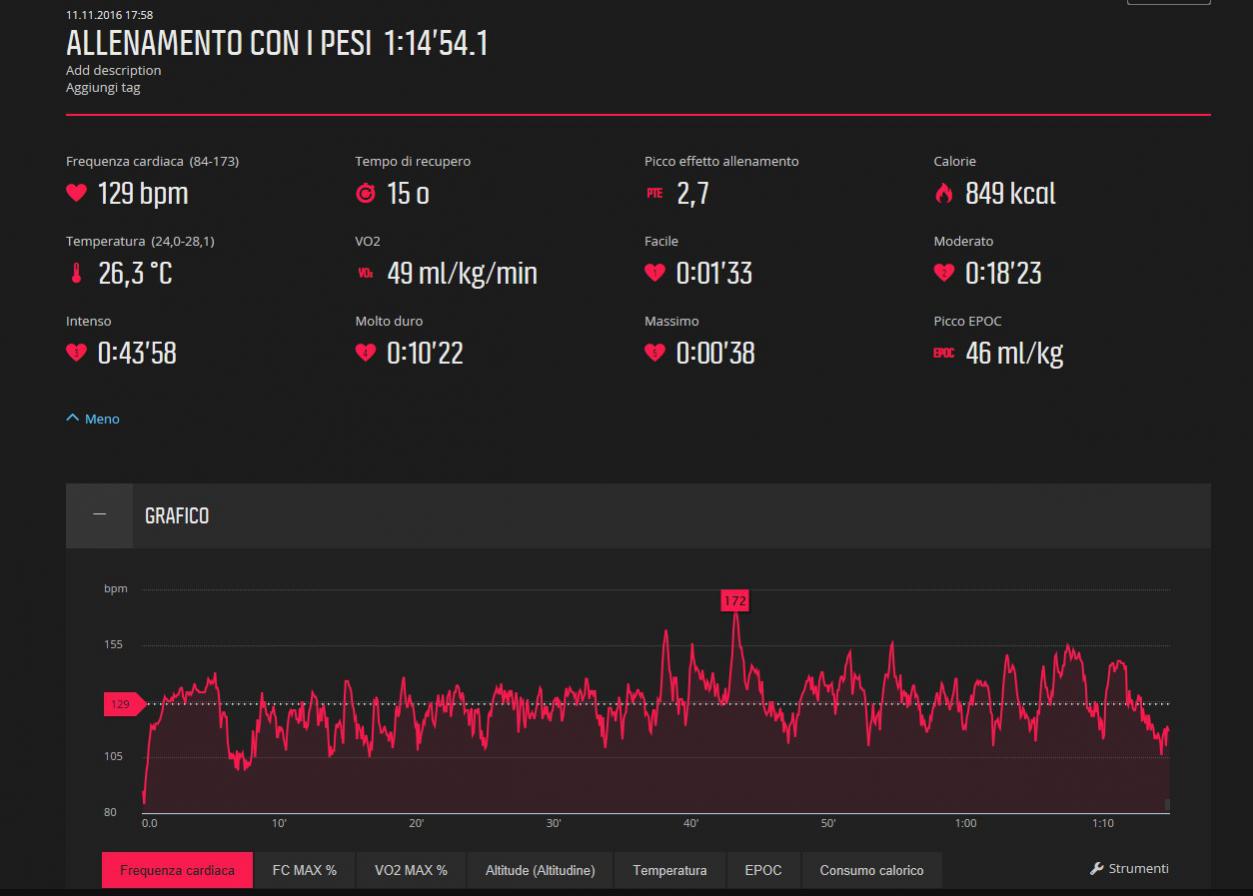
Task: Click the flame calories icon
Action: pos(943,194)
